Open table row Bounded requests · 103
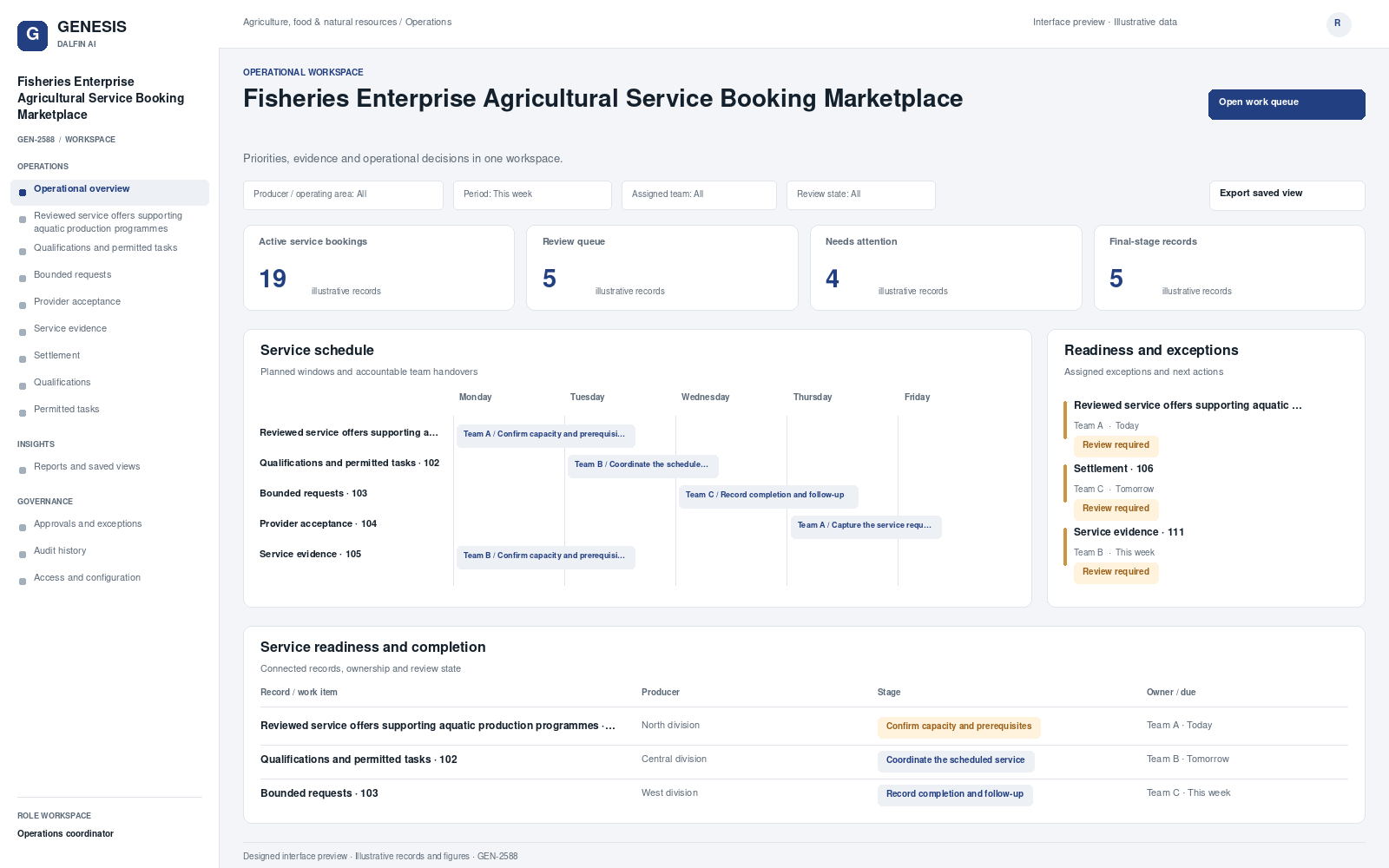The height and width of the screenshot is (868, 1389). point(804,794)
